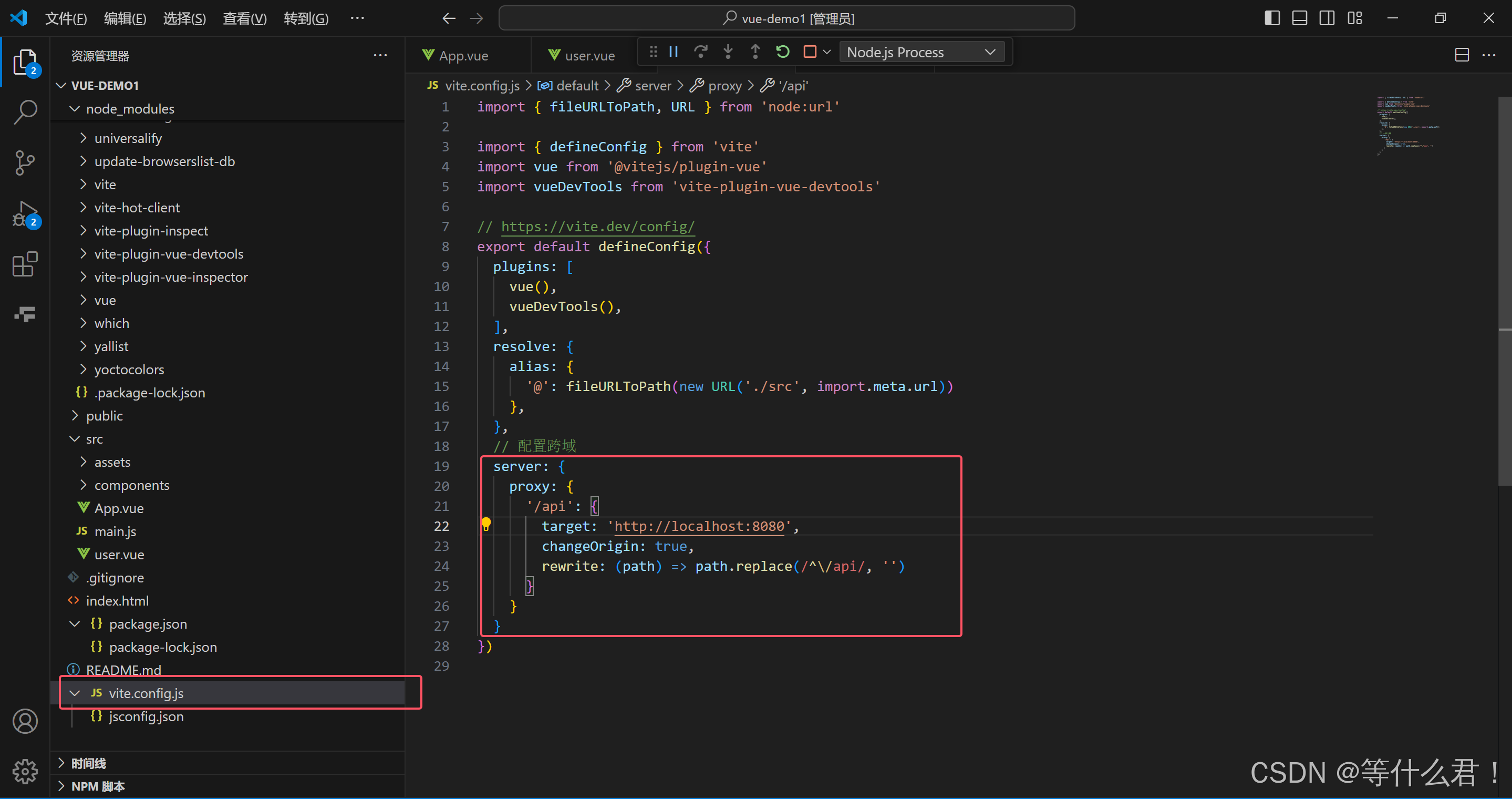The width and height of the screenshot is (1512, 799).
Task: Open the Search view in activity bar
Action: click(x=25, y=111)
